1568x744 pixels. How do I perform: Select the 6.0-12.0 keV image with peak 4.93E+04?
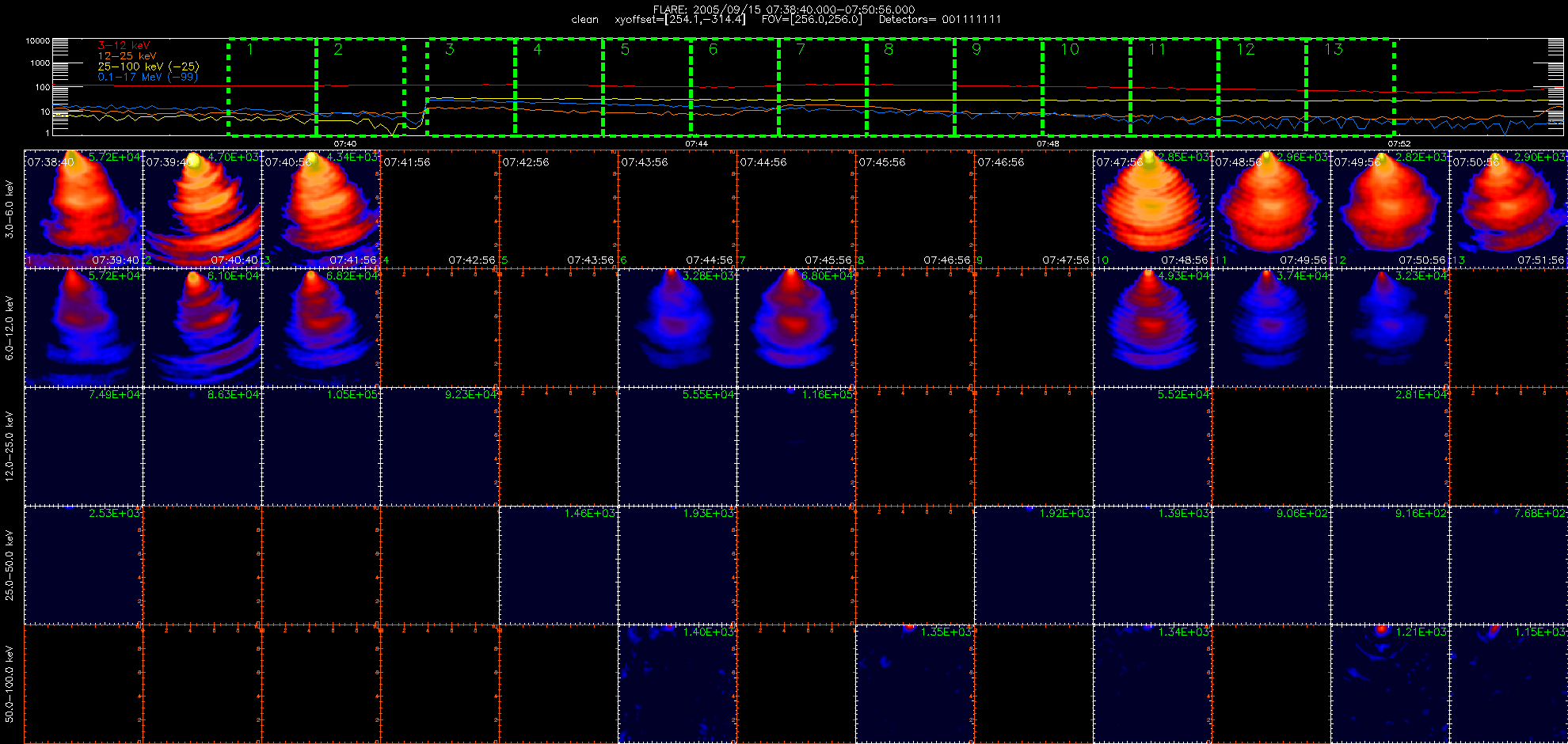1152,328
